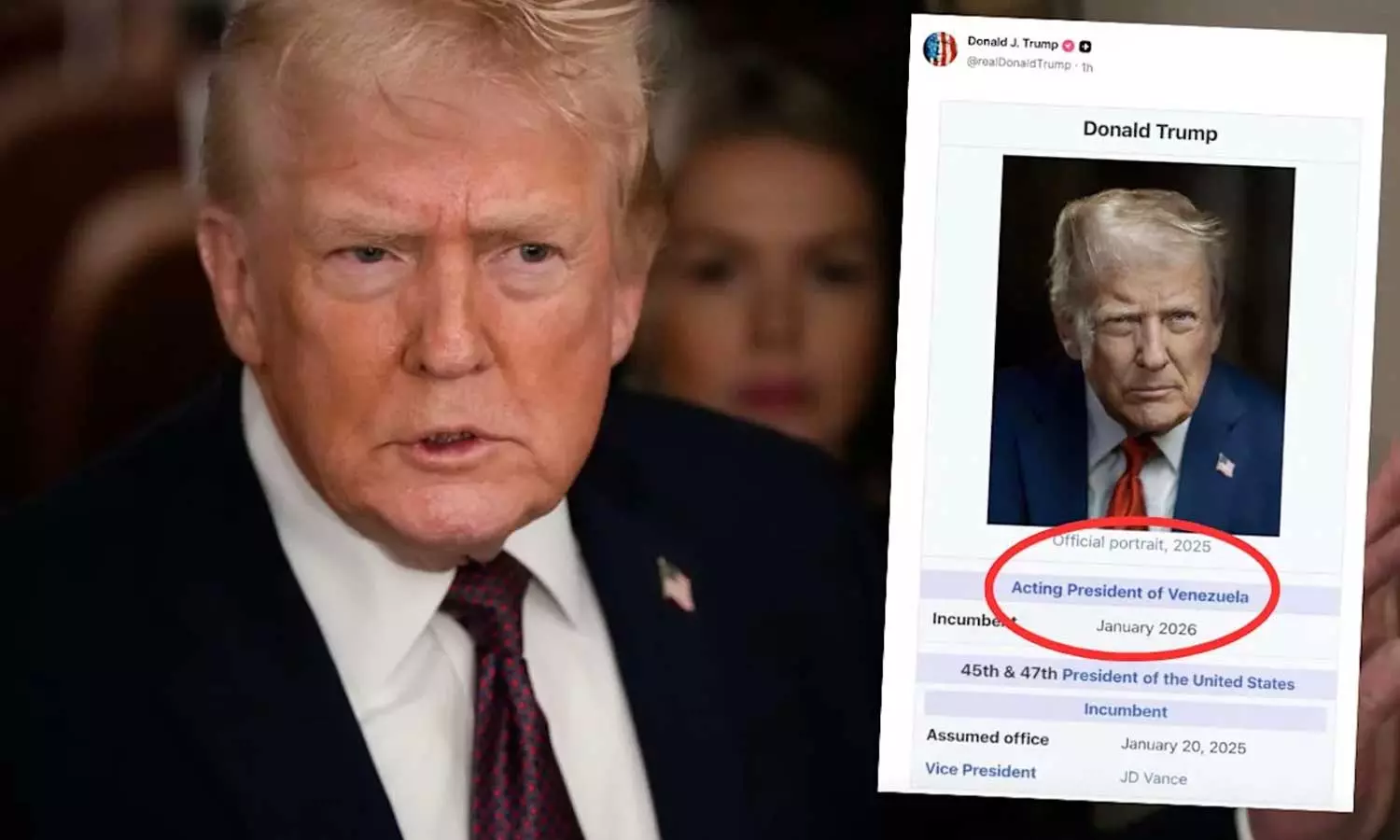Open the official portrait image in the infobox

pos(1141,345)
